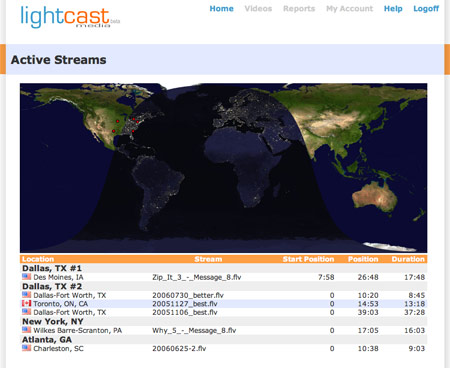
Task: Click the 7:58 start position value
Action: (326, 277)
